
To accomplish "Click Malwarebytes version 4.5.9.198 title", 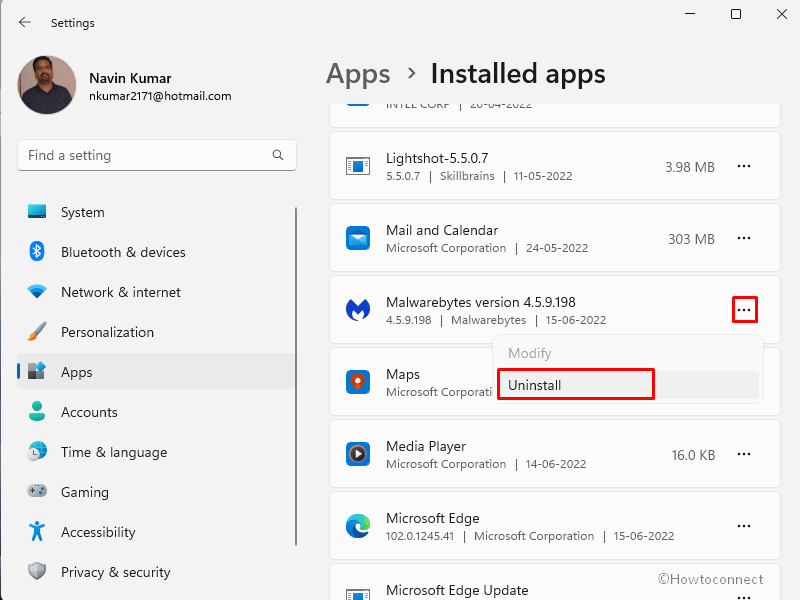I will click(481, 302).
